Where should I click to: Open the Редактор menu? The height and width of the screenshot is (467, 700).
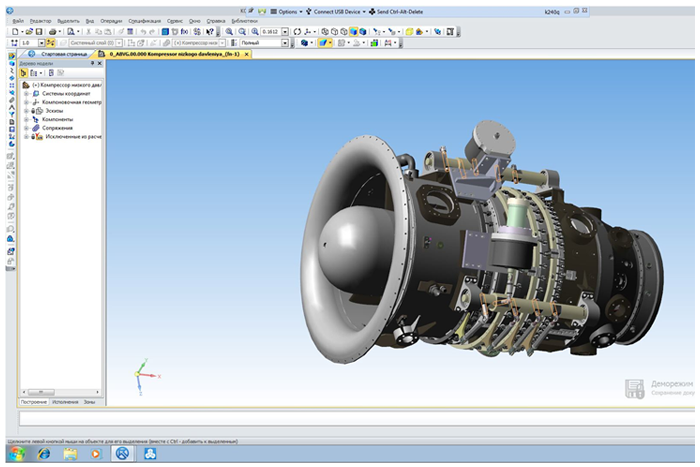41,21
